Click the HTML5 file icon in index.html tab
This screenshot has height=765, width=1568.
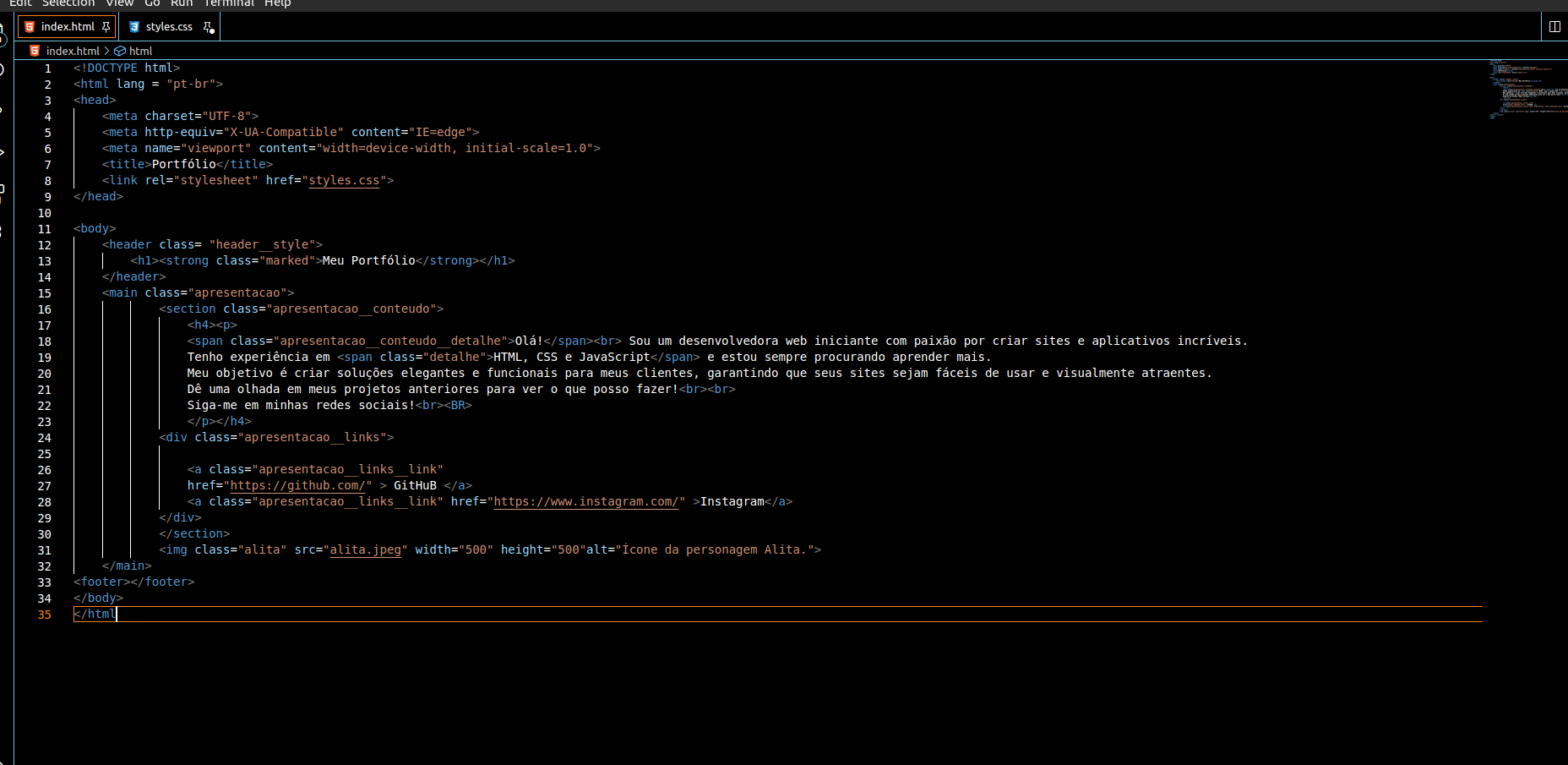tap(30, 27)
